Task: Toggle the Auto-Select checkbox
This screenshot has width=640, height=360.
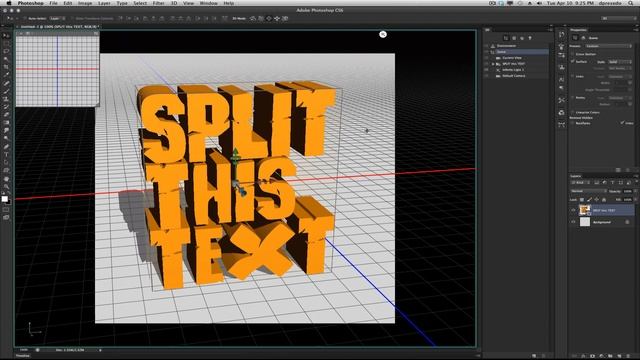Action: point(25,18)
